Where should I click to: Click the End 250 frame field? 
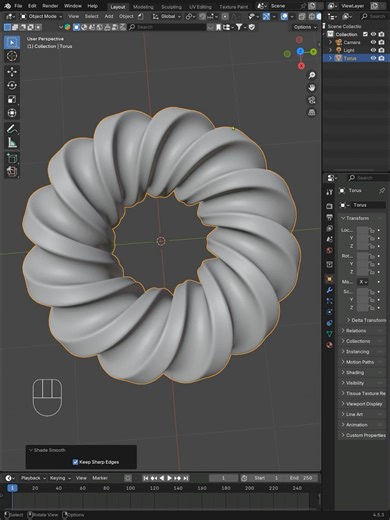coord(300,478)
